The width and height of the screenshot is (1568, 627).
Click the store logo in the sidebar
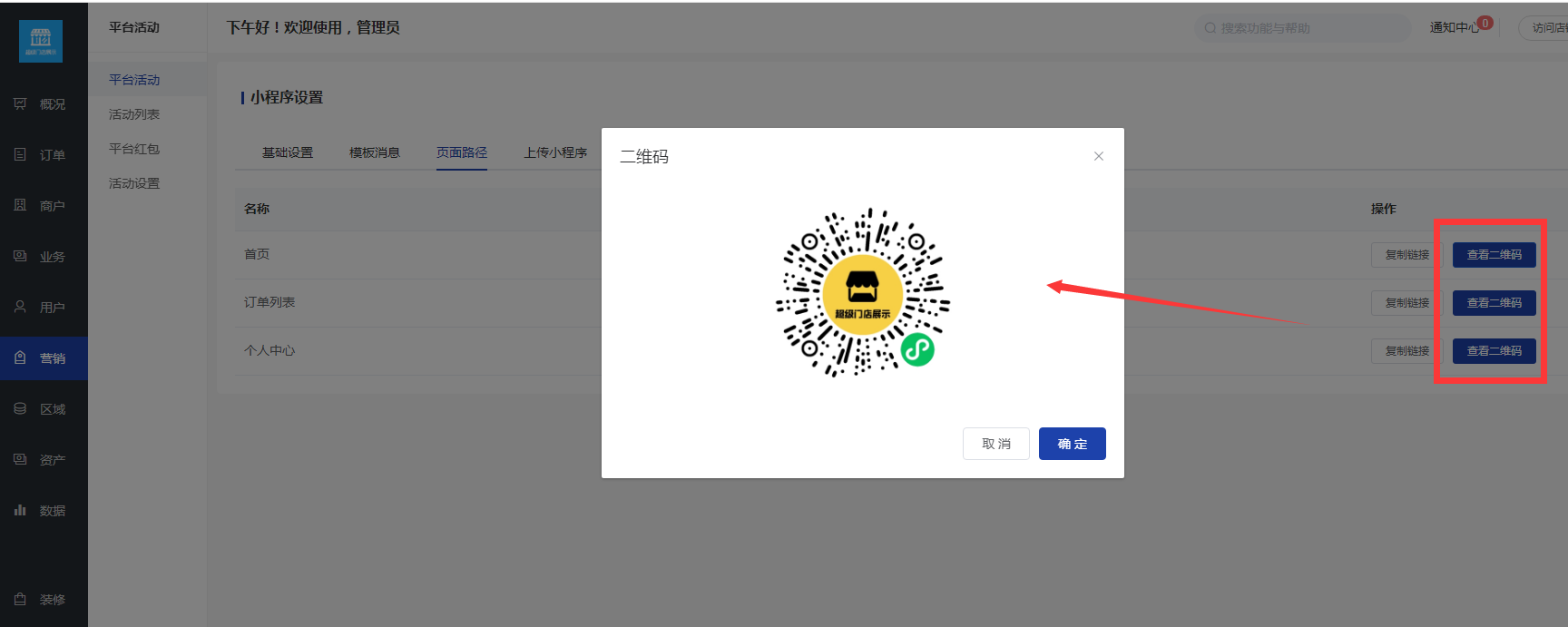(41, 41)
